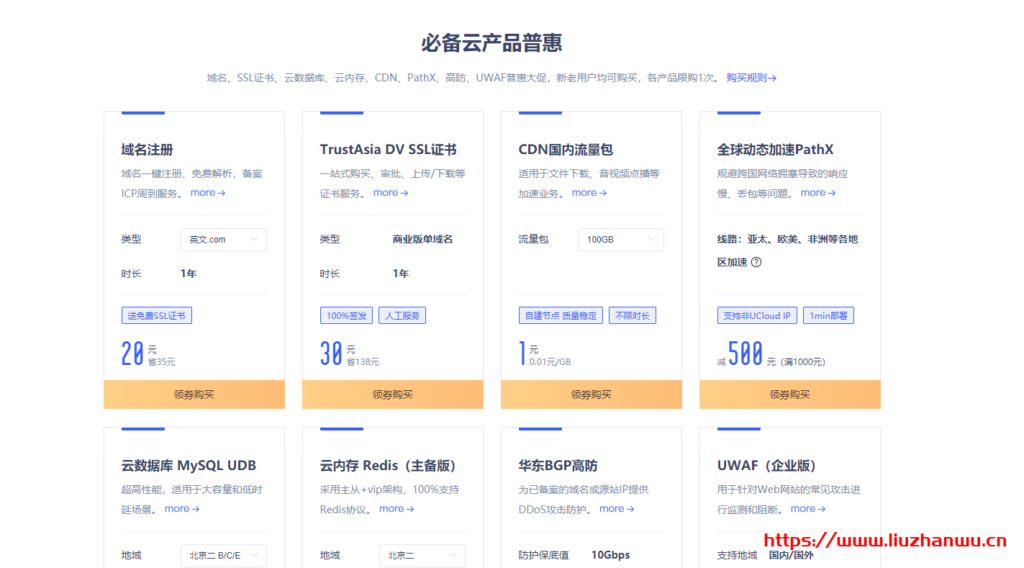
Task: Click the 1min部署 tag
Action: point(828,315)
